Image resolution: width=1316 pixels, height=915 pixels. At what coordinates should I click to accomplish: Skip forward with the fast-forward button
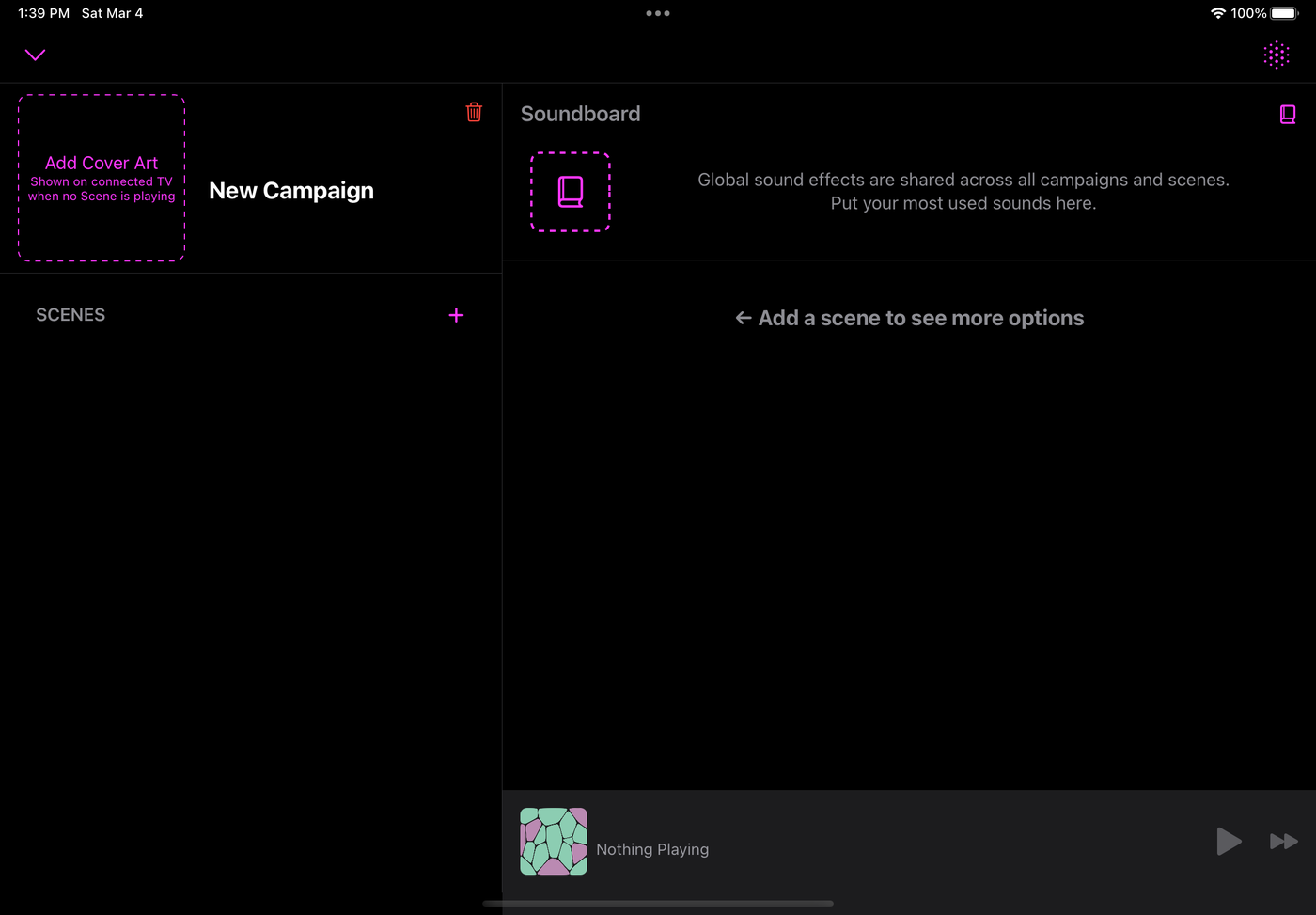pyautogui.click(x=1283, y=842)
